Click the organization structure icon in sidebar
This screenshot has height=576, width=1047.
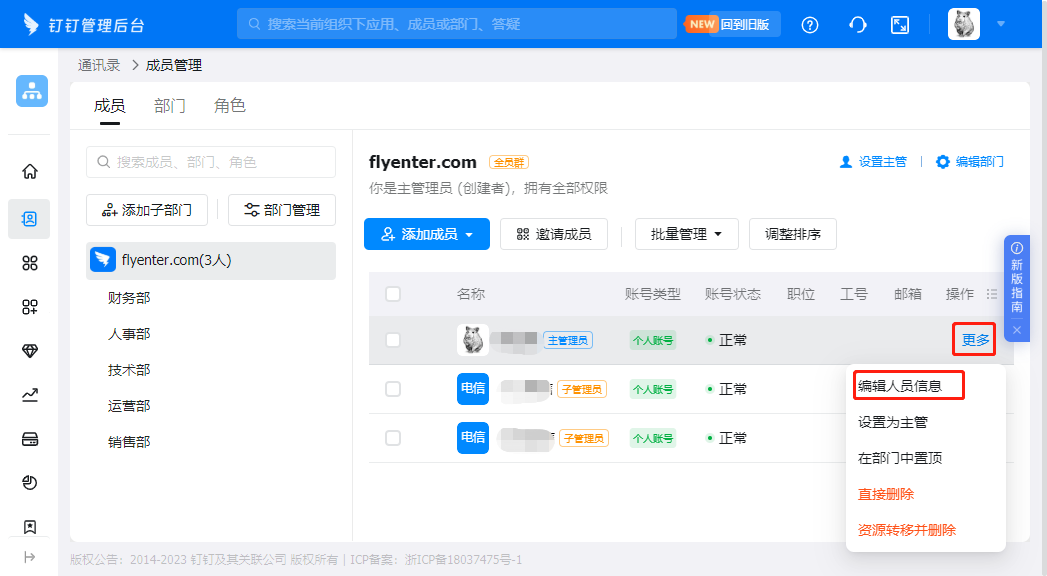pyautogui.click(x=32, y=91)
